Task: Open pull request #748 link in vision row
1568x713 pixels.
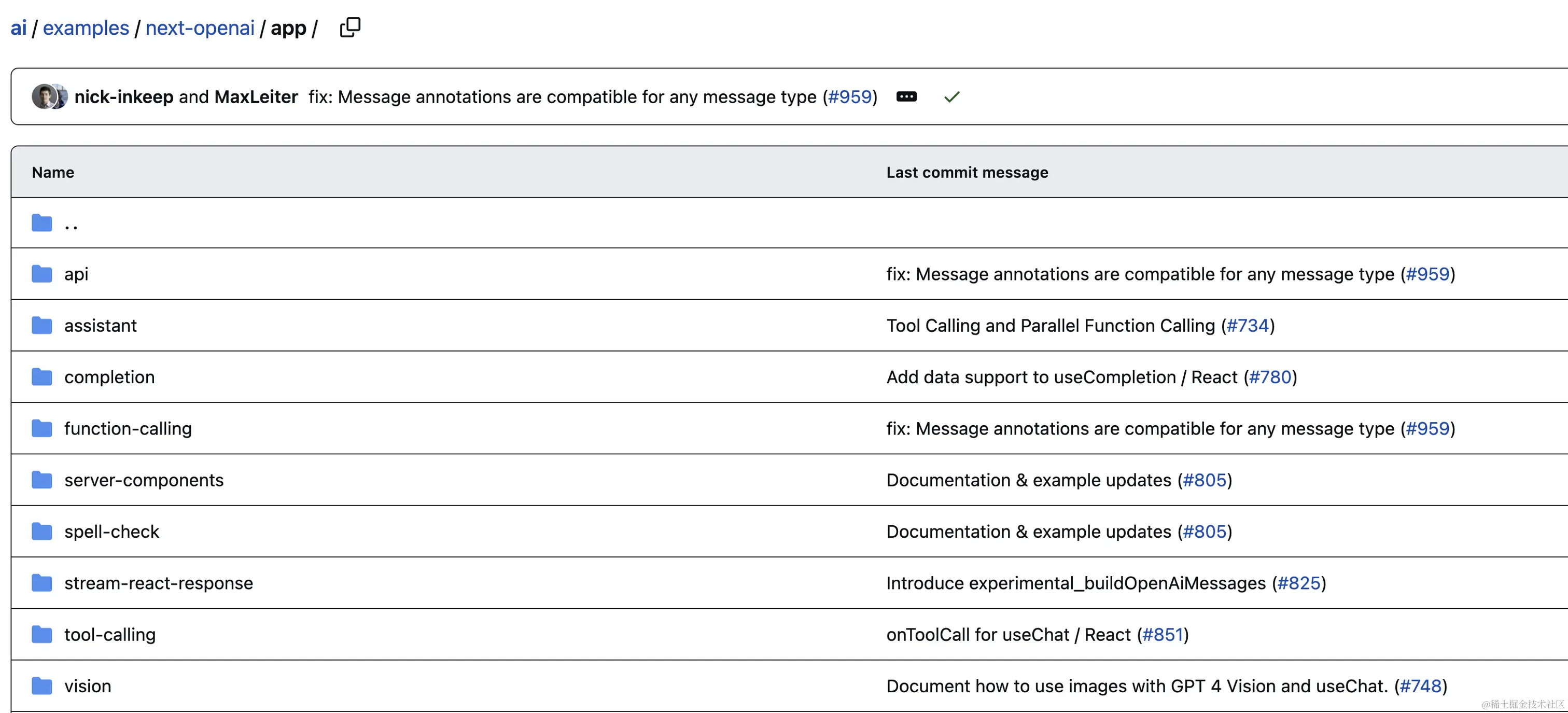Action: pyautogui.click(x=1420, y=686)
